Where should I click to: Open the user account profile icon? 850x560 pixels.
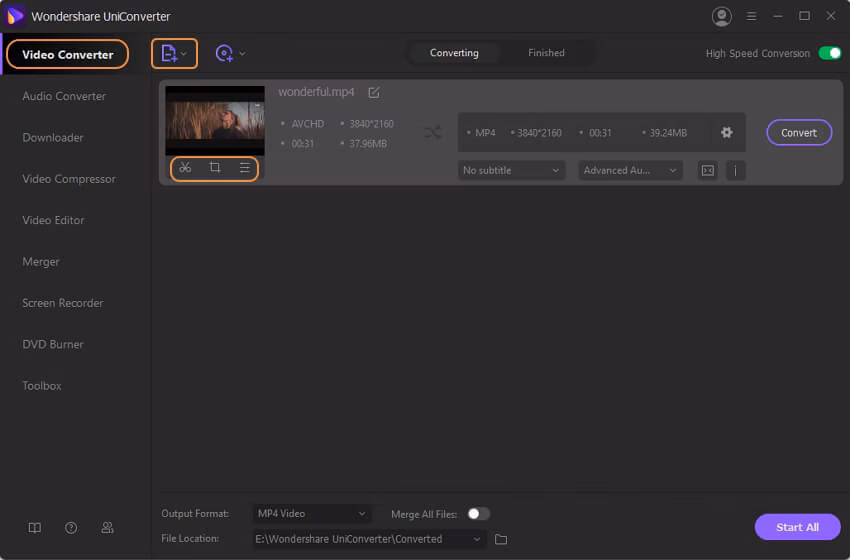click(x=722, y=16)
